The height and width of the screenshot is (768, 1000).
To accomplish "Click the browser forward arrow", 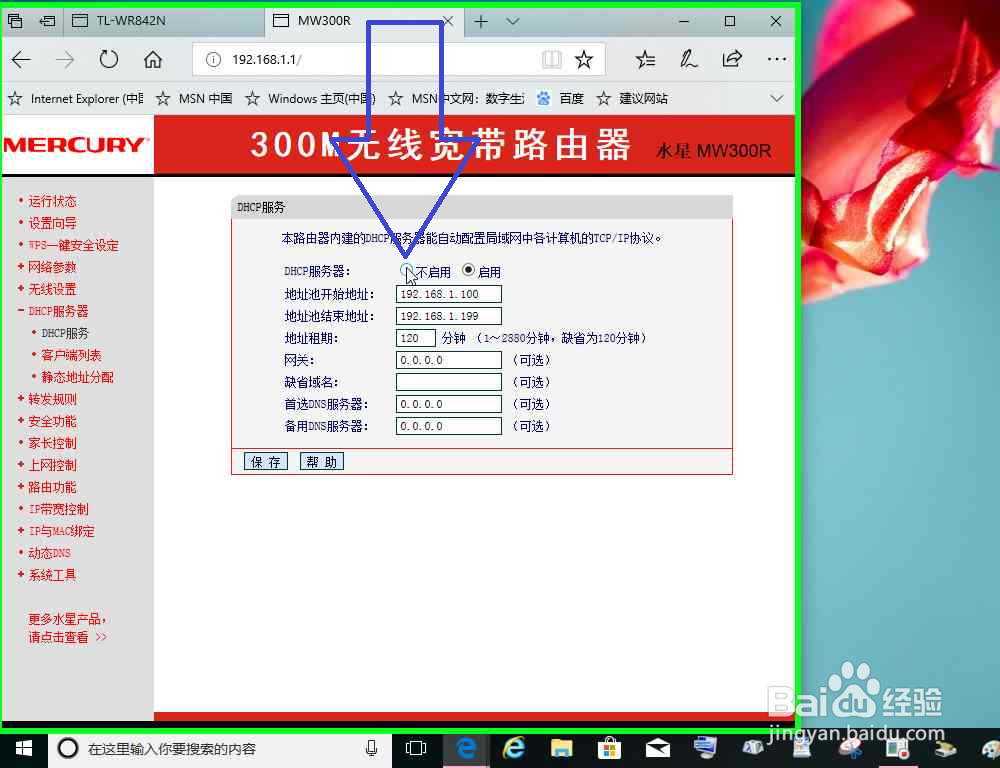I will [x=65, y=60].
